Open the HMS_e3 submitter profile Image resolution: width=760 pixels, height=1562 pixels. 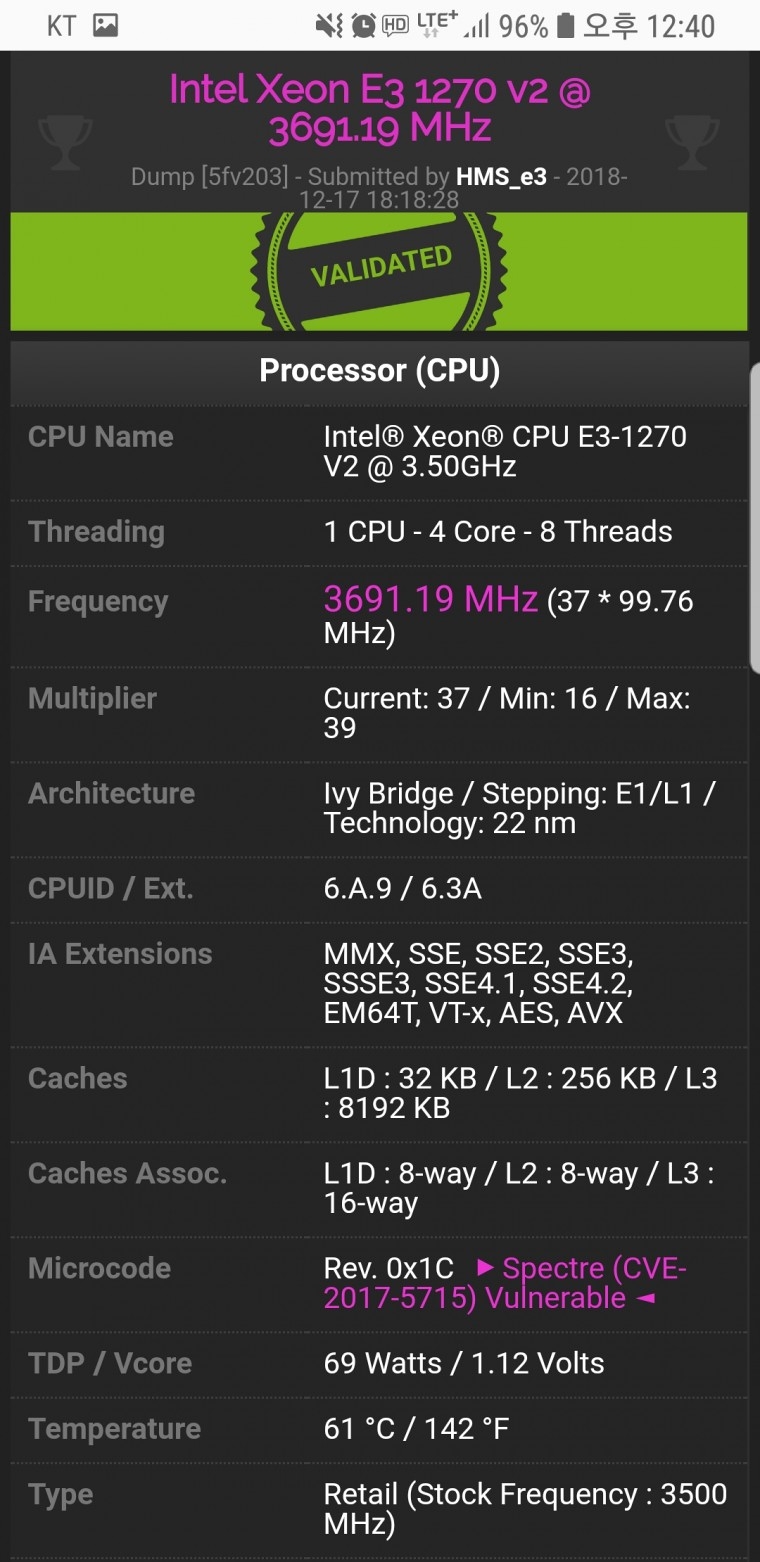[x=501, y=177]
